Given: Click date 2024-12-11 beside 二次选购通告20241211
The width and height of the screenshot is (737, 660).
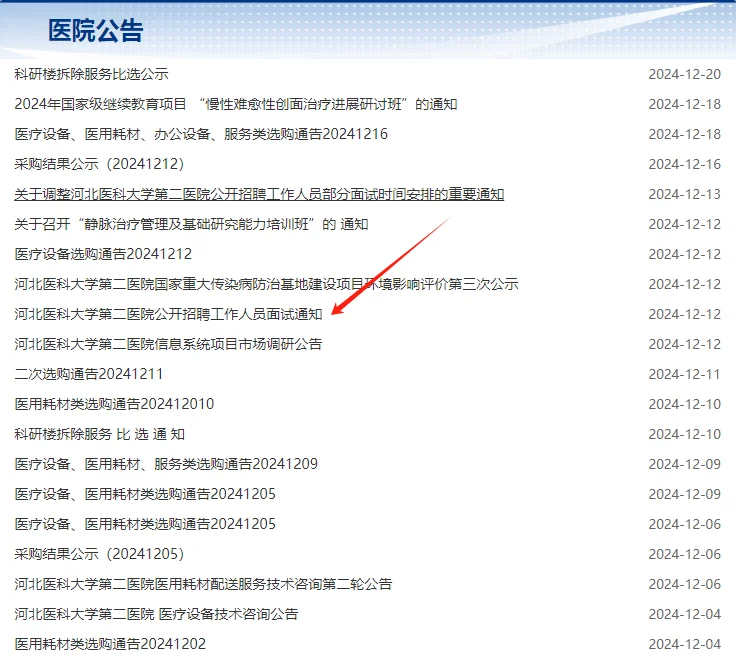Looking at the screenshot, I should click(684, 374).
